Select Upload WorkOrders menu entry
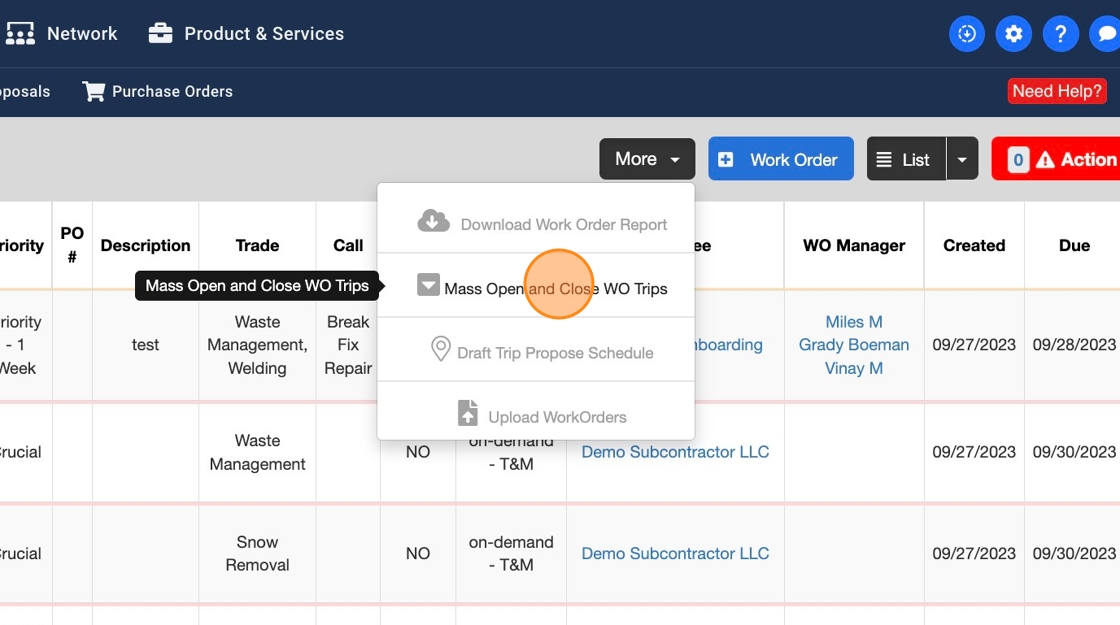The height and width of the screenshot is (625, 1120). [x=556, y=417]
